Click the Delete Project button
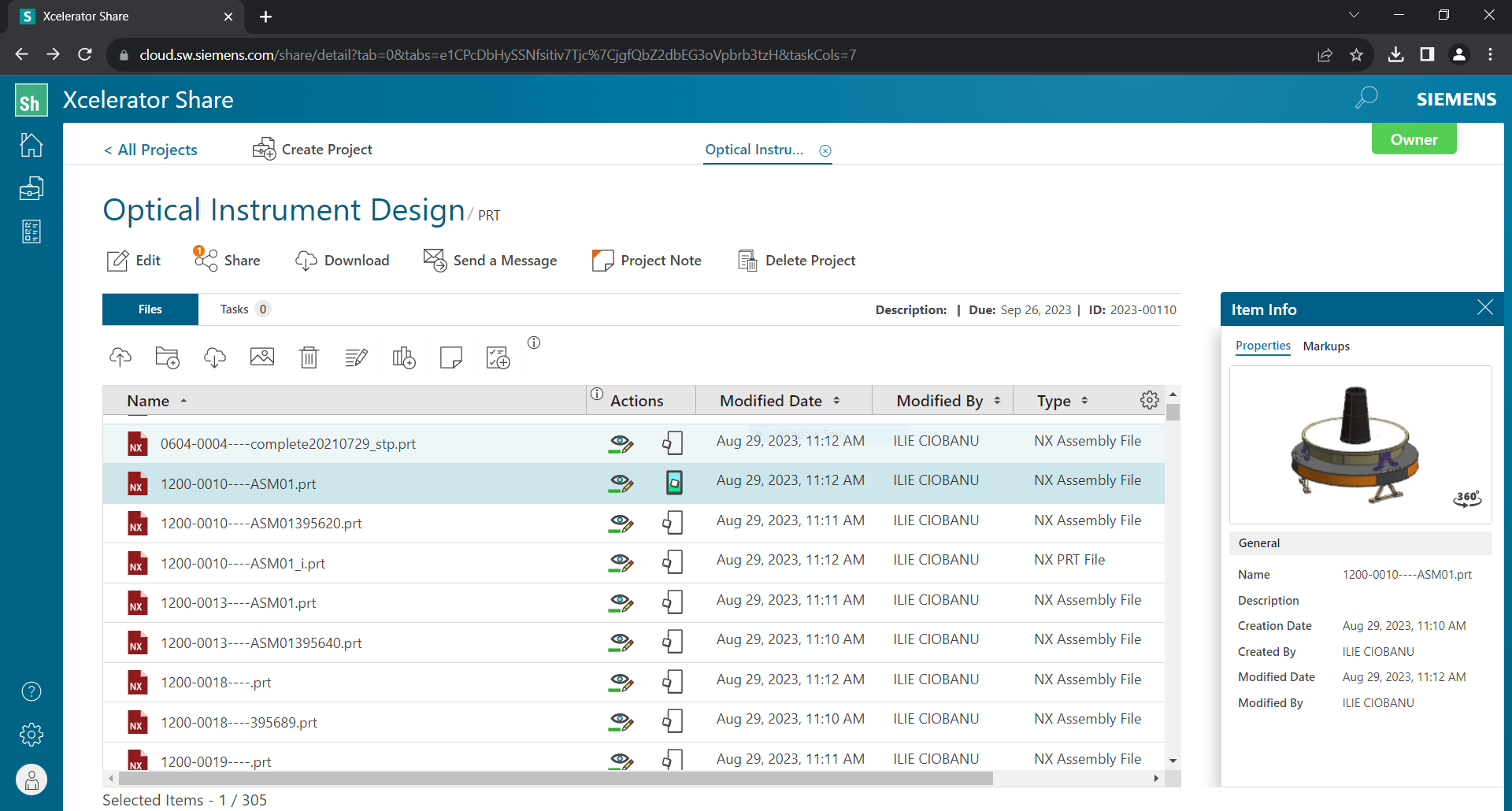This screenshot has width=1512, height=811. (796, 261)
